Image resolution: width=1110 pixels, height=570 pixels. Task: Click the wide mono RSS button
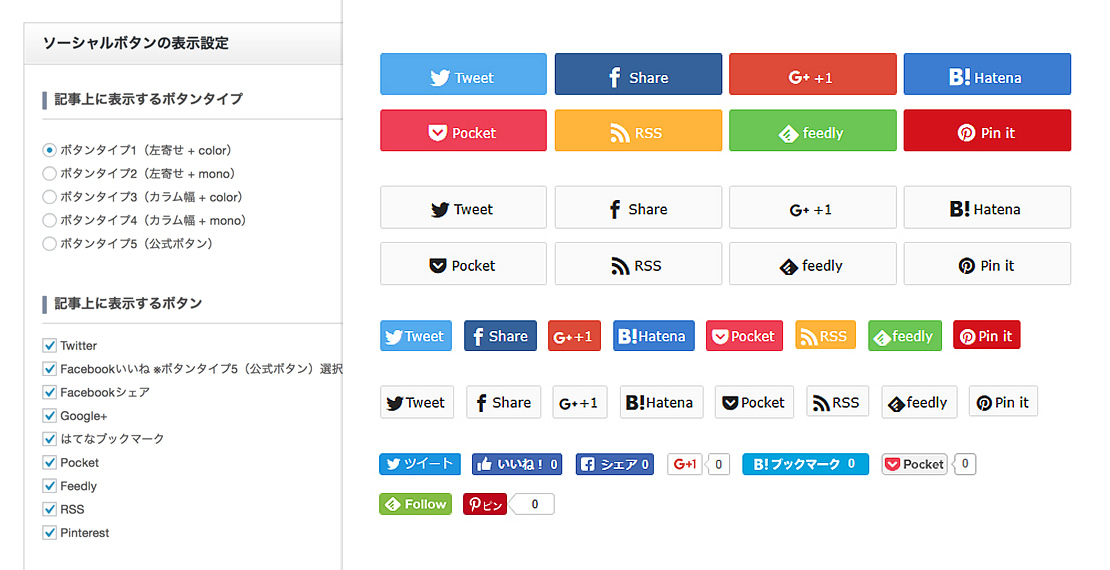point(639,263)
